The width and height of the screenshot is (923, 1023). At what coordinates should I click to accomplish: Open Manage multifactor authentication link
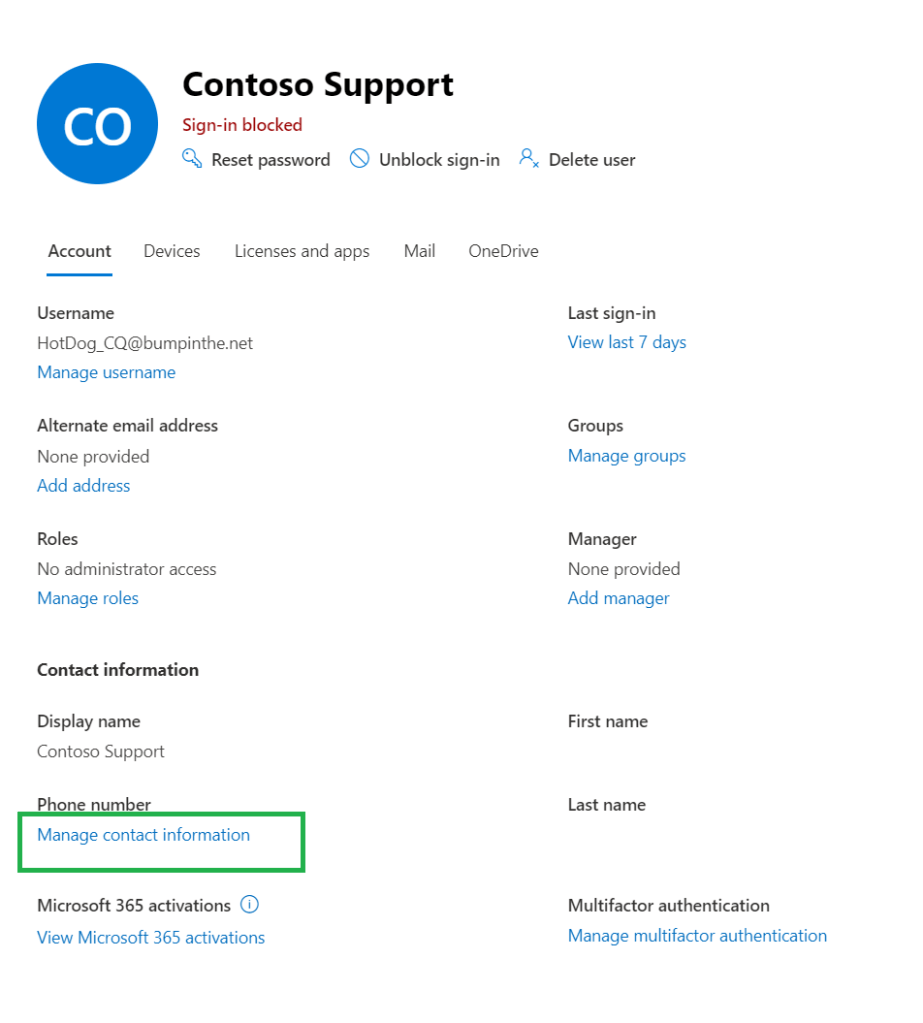(697, 936)
